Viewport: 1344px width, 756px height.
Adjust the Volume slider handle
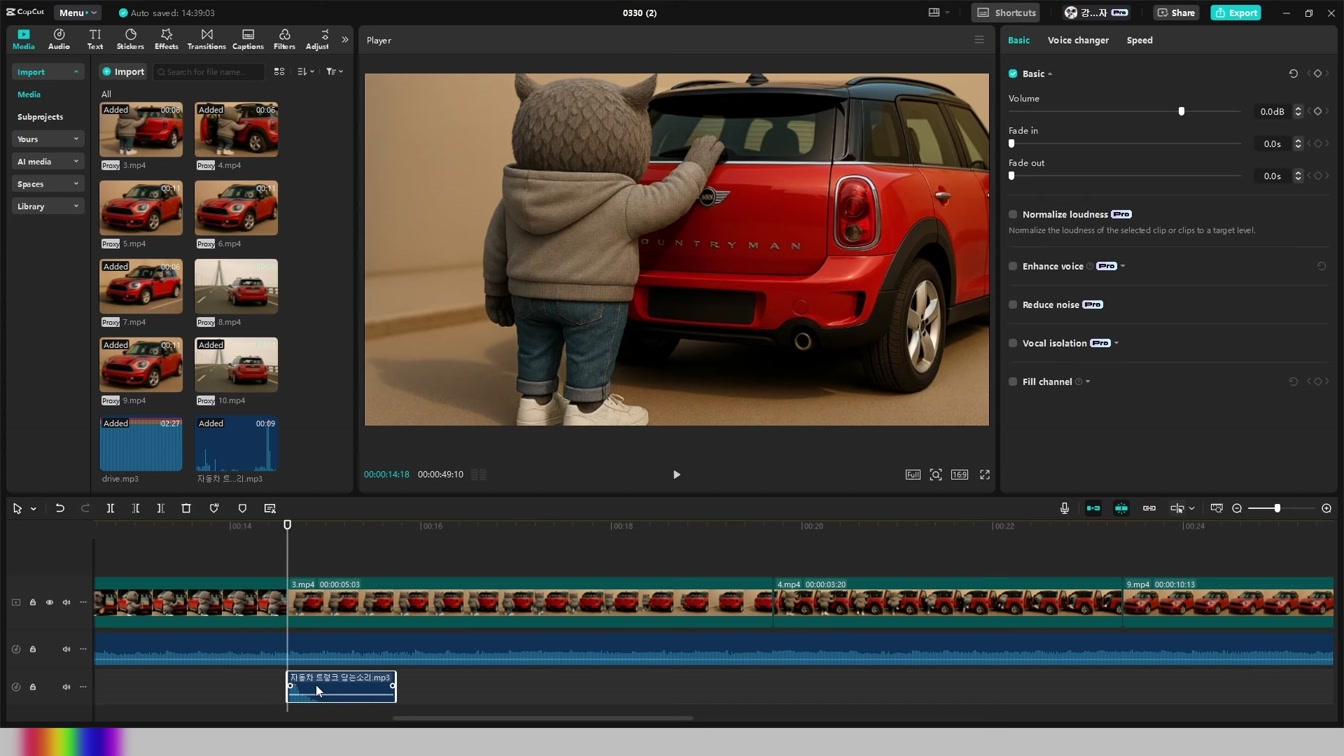coord(1181,111)
